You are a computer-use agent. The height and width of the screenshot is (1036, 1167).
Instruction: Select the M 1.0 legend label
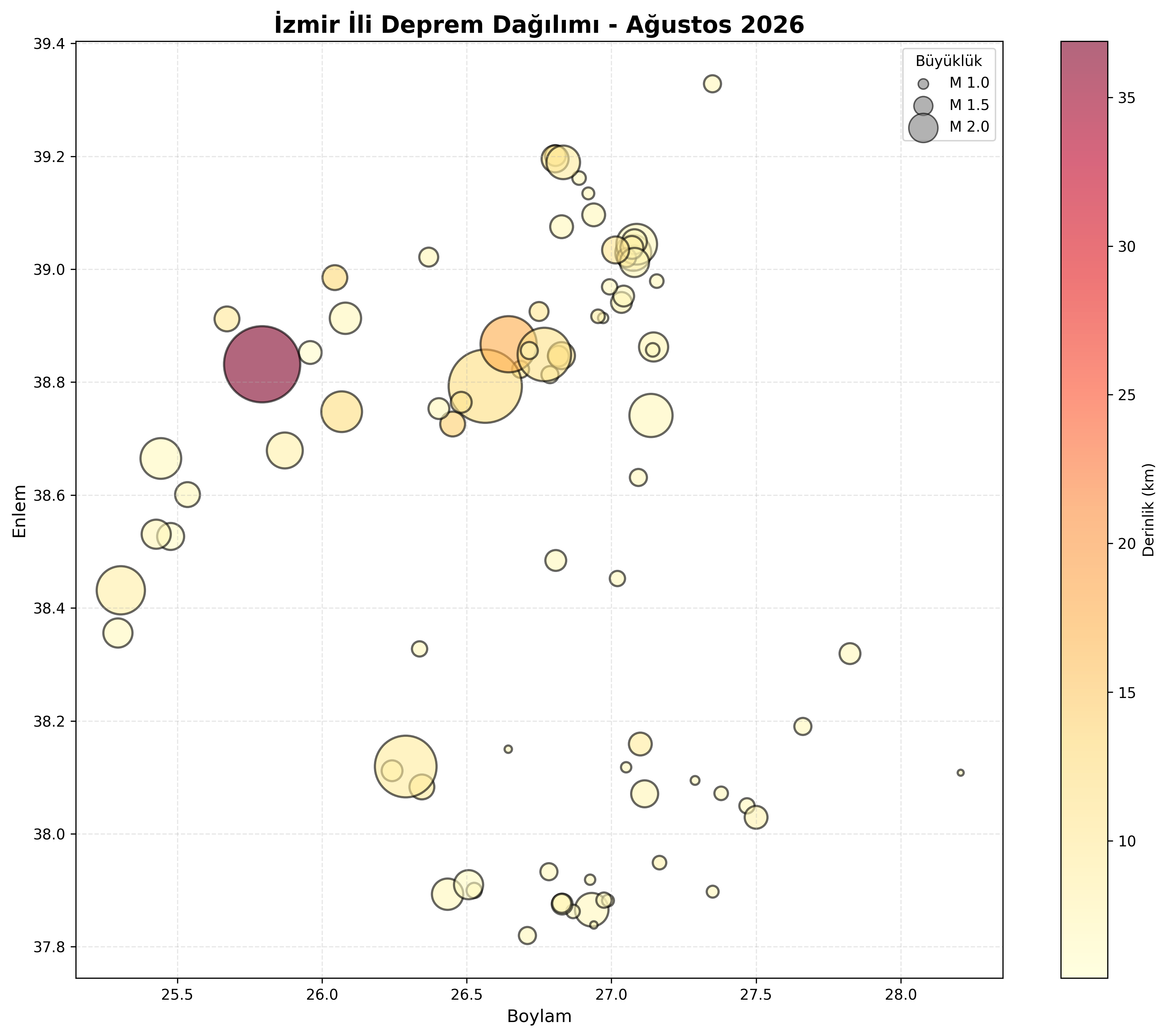coord(969,83)
